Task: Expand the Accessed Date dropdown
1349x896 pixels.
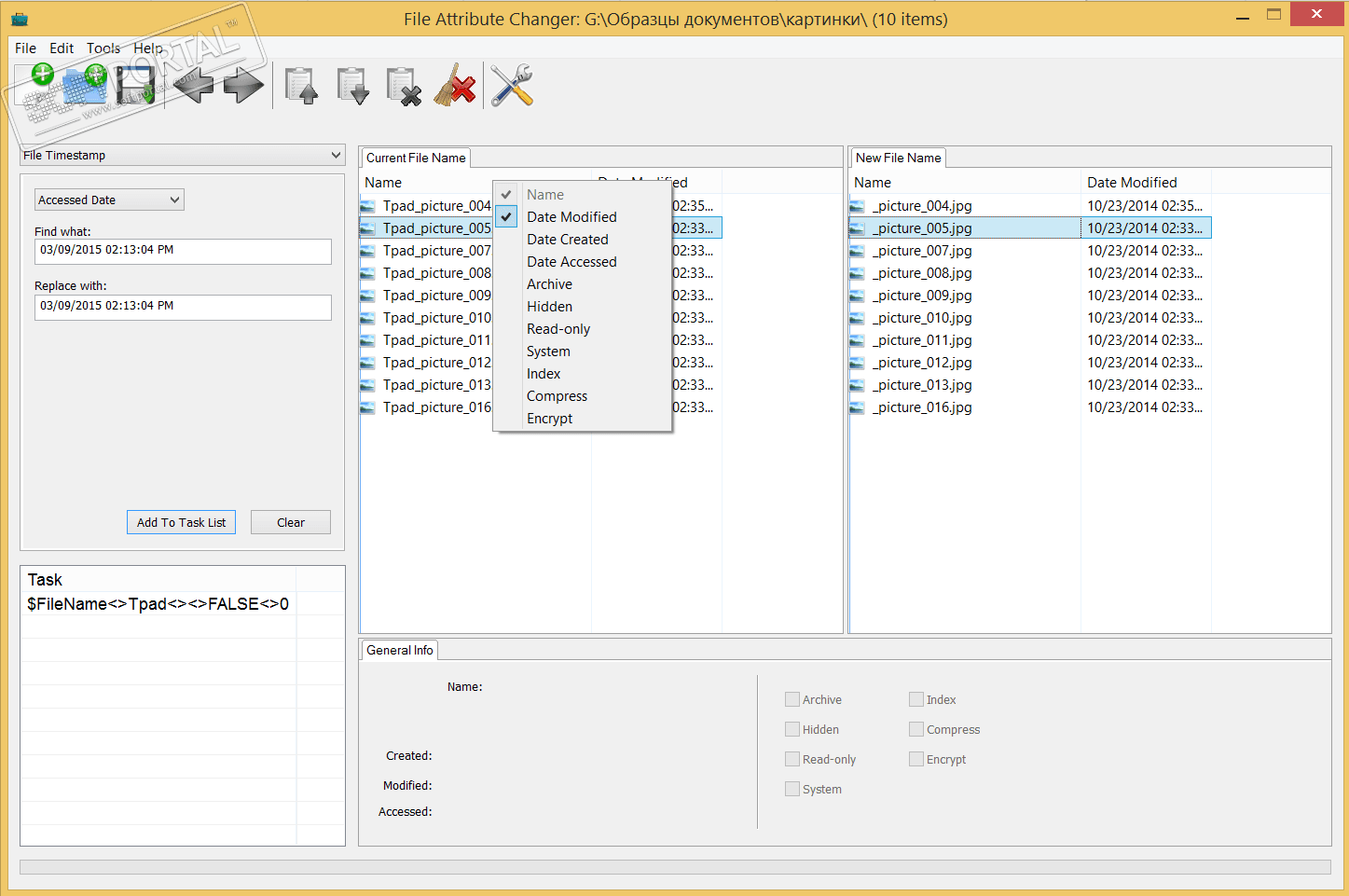Action: point(109,200)
